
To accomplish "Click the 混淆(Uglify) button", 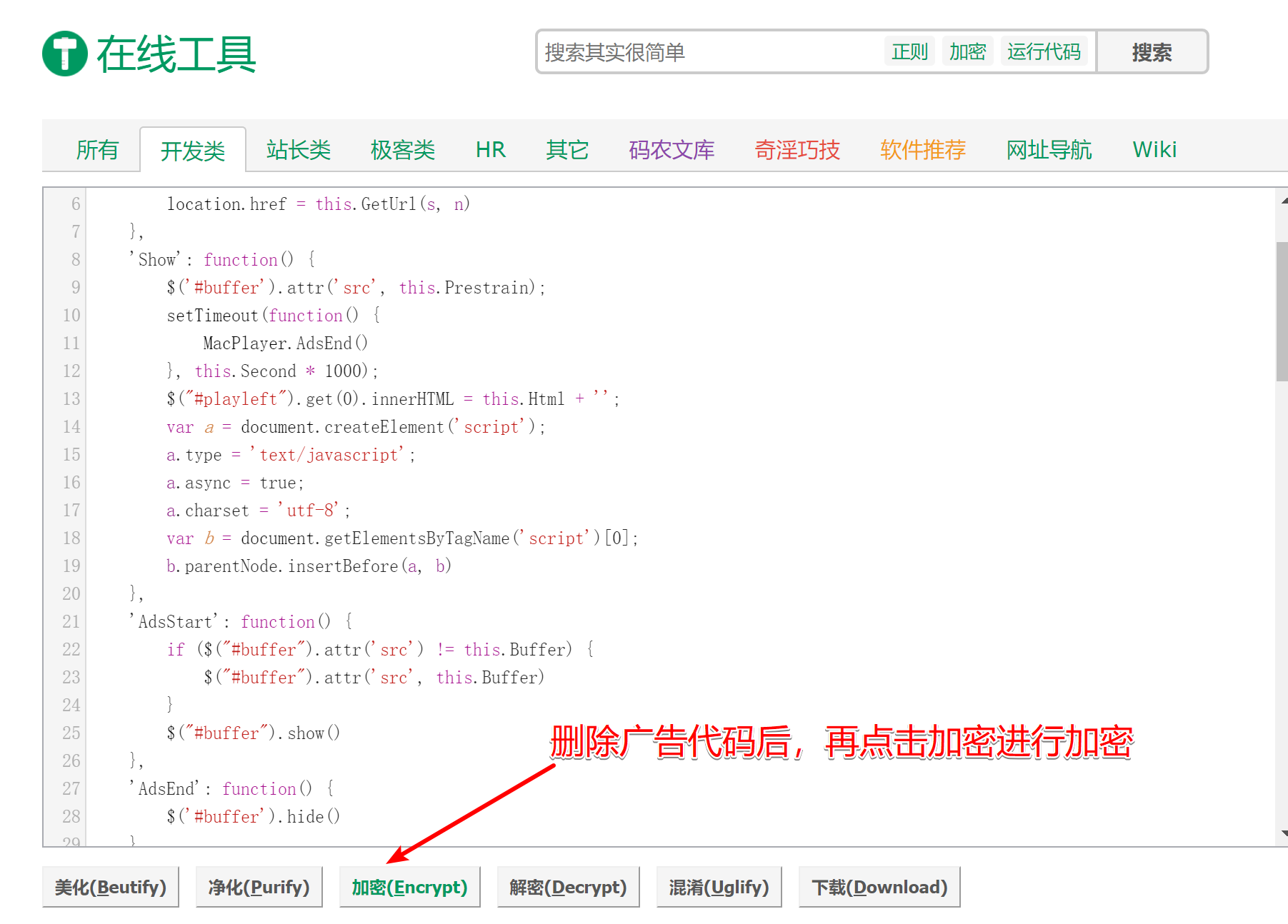I will click(719, 886).
